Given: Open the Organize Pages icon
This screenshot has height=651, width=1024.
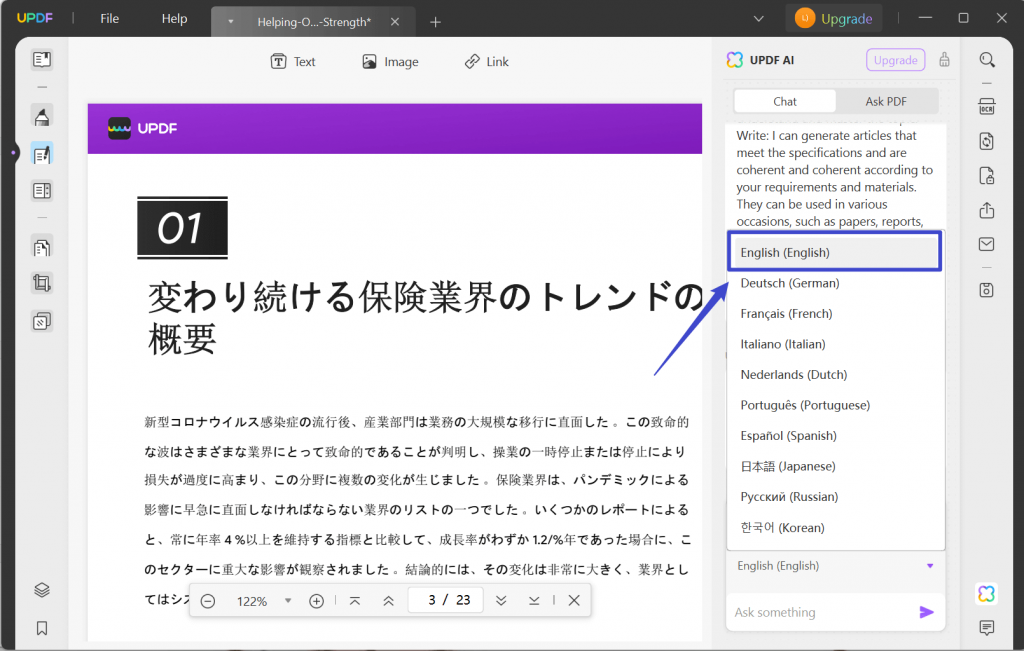Looking at the screenshot, I should coord(42,247).
